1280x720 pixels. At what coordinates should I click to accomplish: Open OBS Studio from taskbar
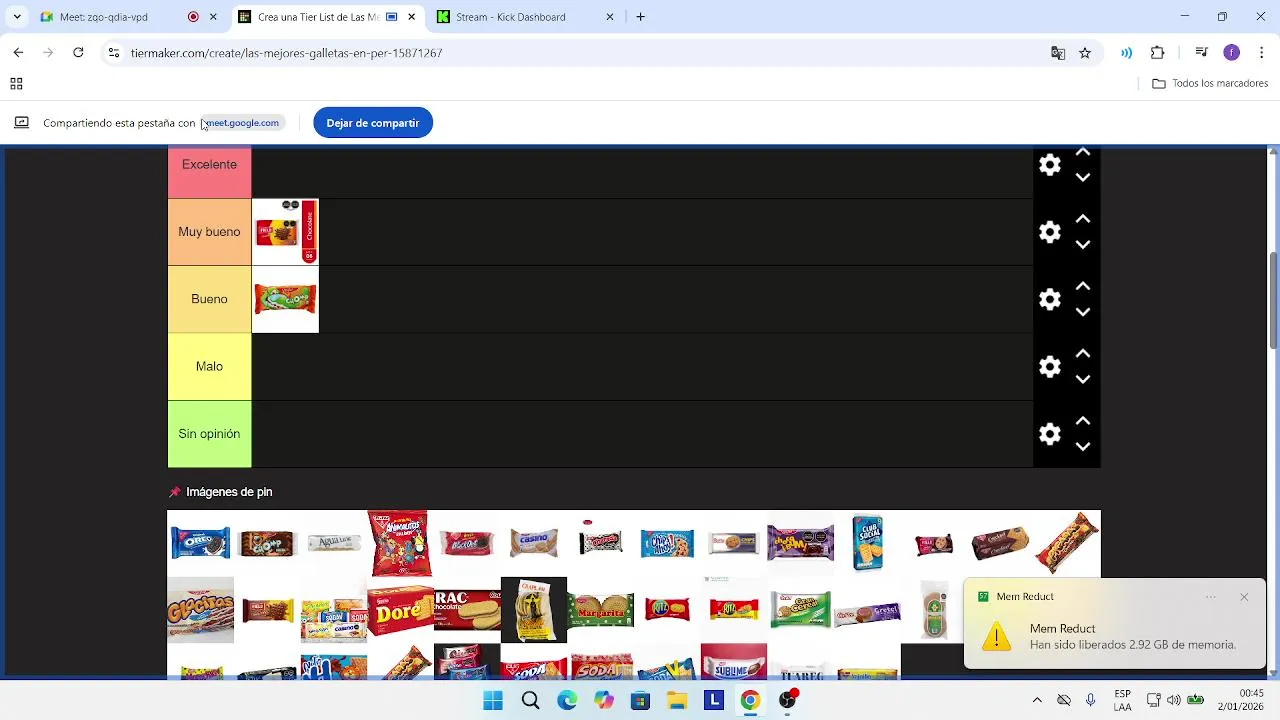tap(787, 701)
